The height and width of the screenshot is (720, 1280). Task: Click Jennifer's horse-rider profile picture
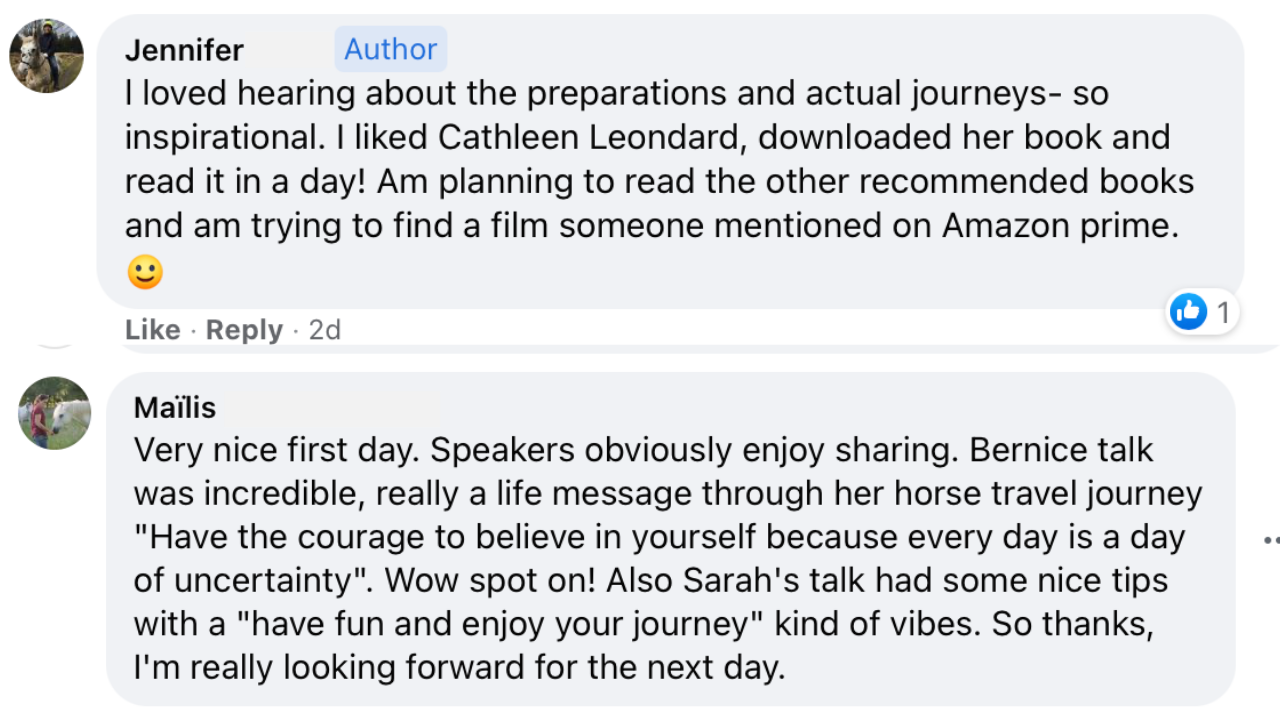[x=46, y=56]
